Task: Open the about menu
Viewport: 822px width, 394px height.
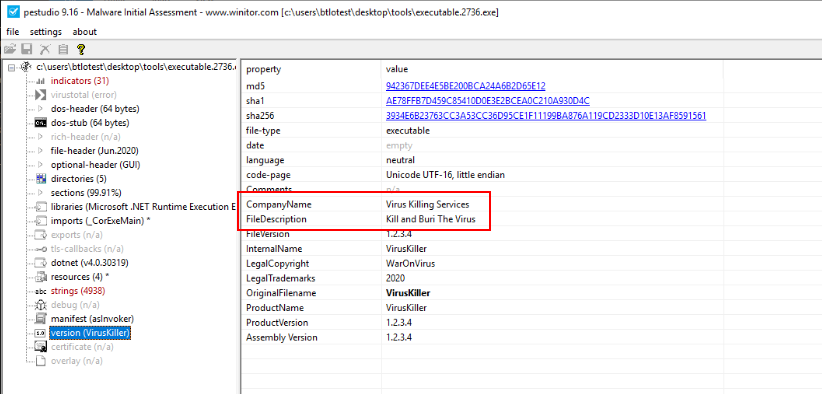Action: tap(84, 32)
